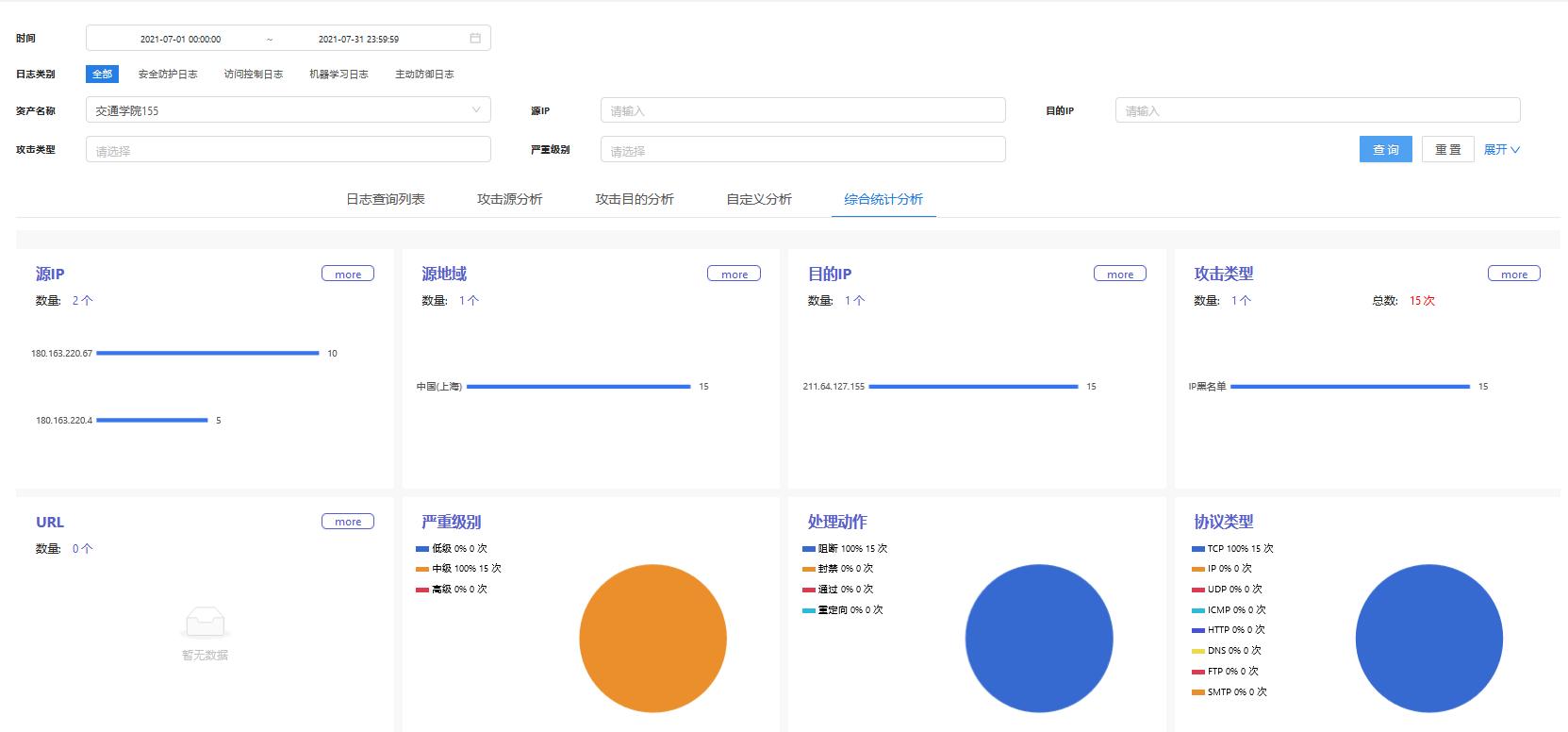
Task: Toggle the TCP legend swatch in 协议类型
Action: tap(1198, 548)
